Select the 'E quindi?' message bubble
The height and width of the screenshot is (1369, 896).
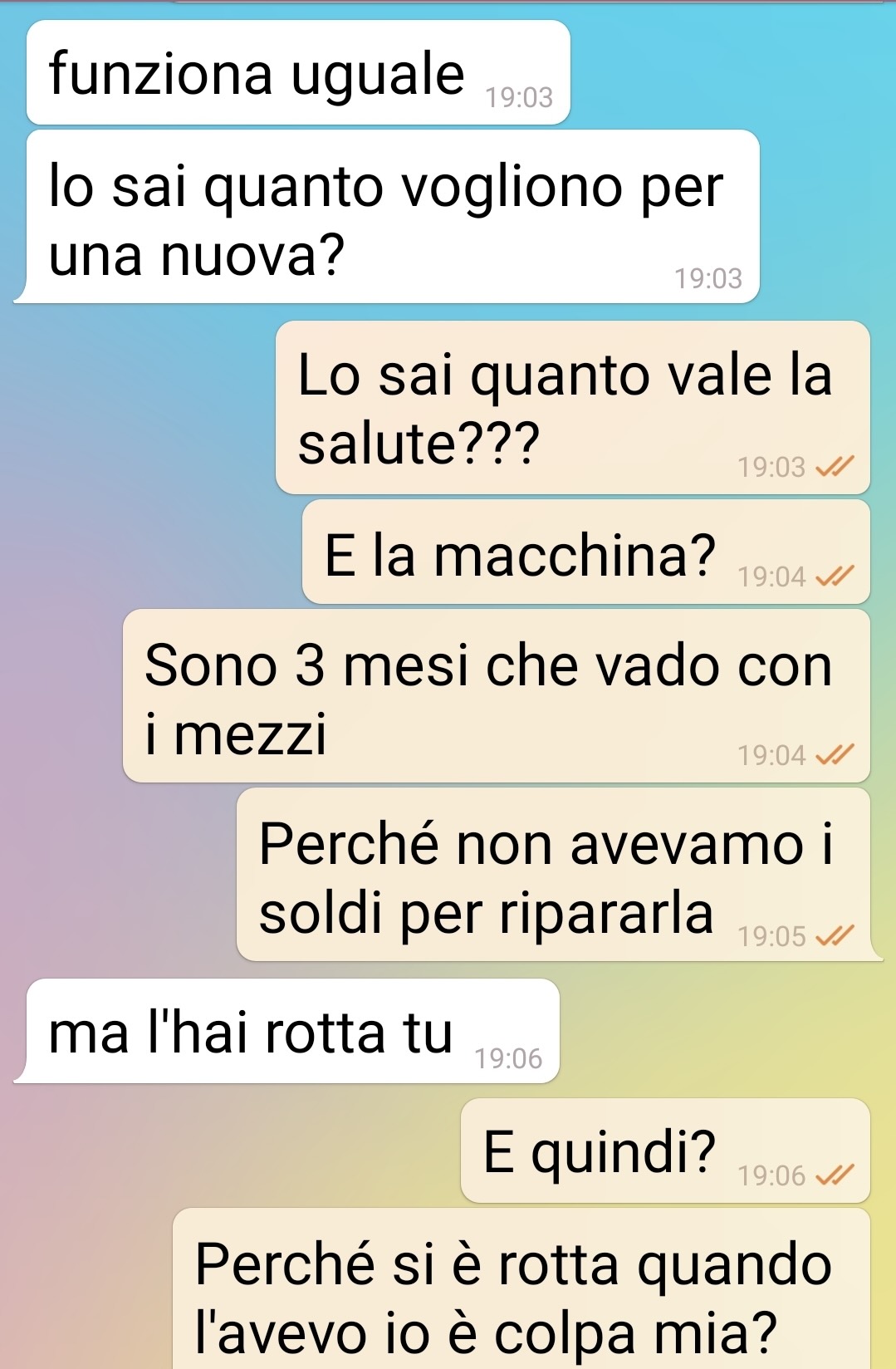coord(665,1151)
